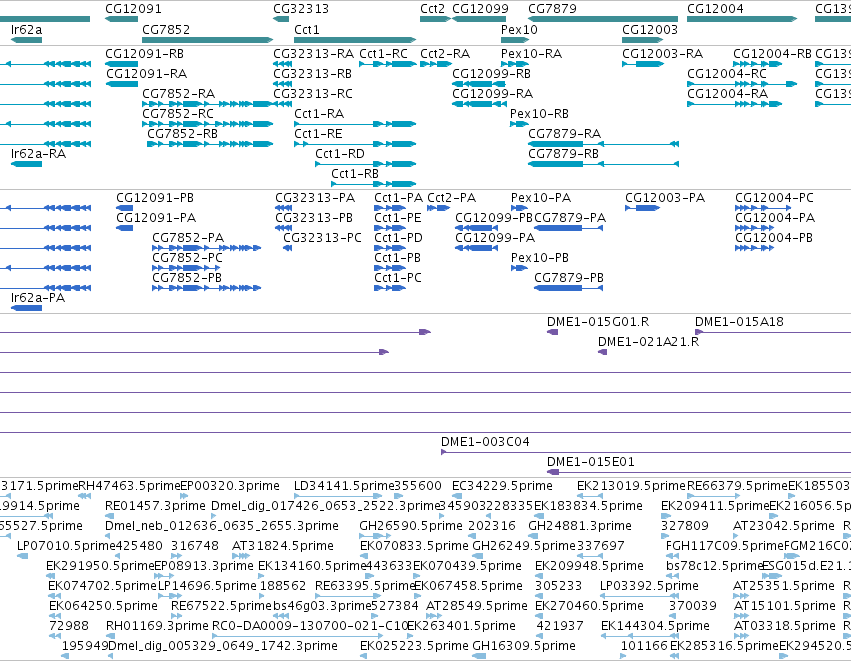Click transcript label CG12091-RB
The image size is (851, 661).
[144, 54]
